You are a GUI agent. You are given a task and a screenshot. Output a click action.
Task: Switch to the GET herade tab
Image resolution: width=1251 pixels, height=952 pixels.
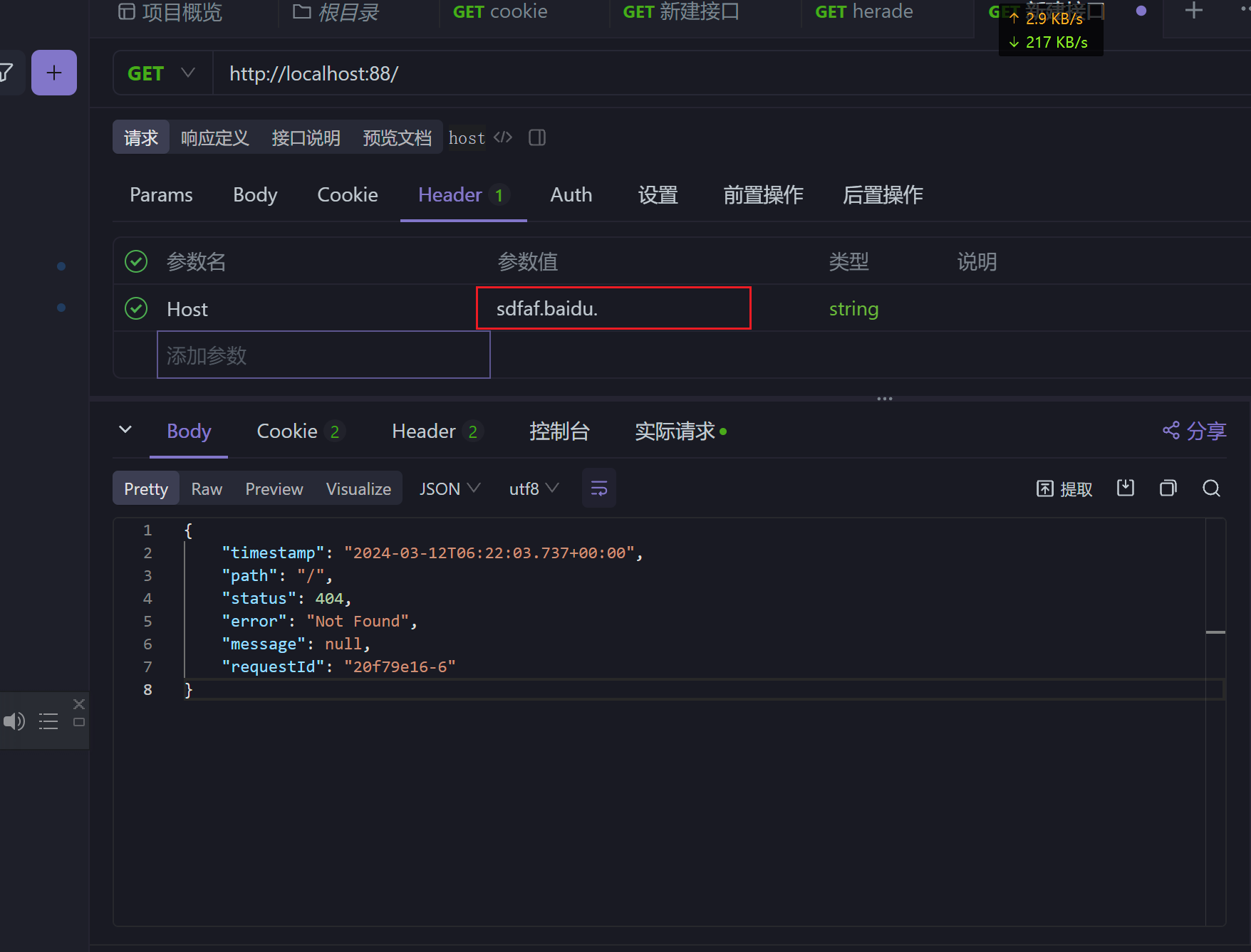(863, 11)
